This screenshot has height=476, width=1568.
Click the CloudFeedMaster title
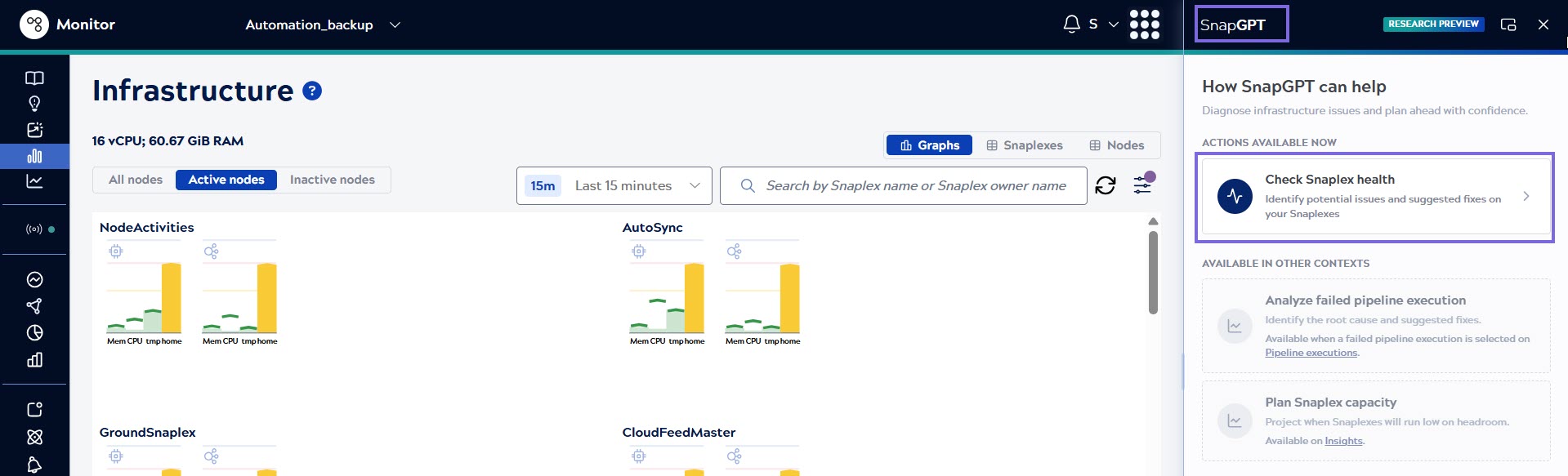click(x=679, y=433)
